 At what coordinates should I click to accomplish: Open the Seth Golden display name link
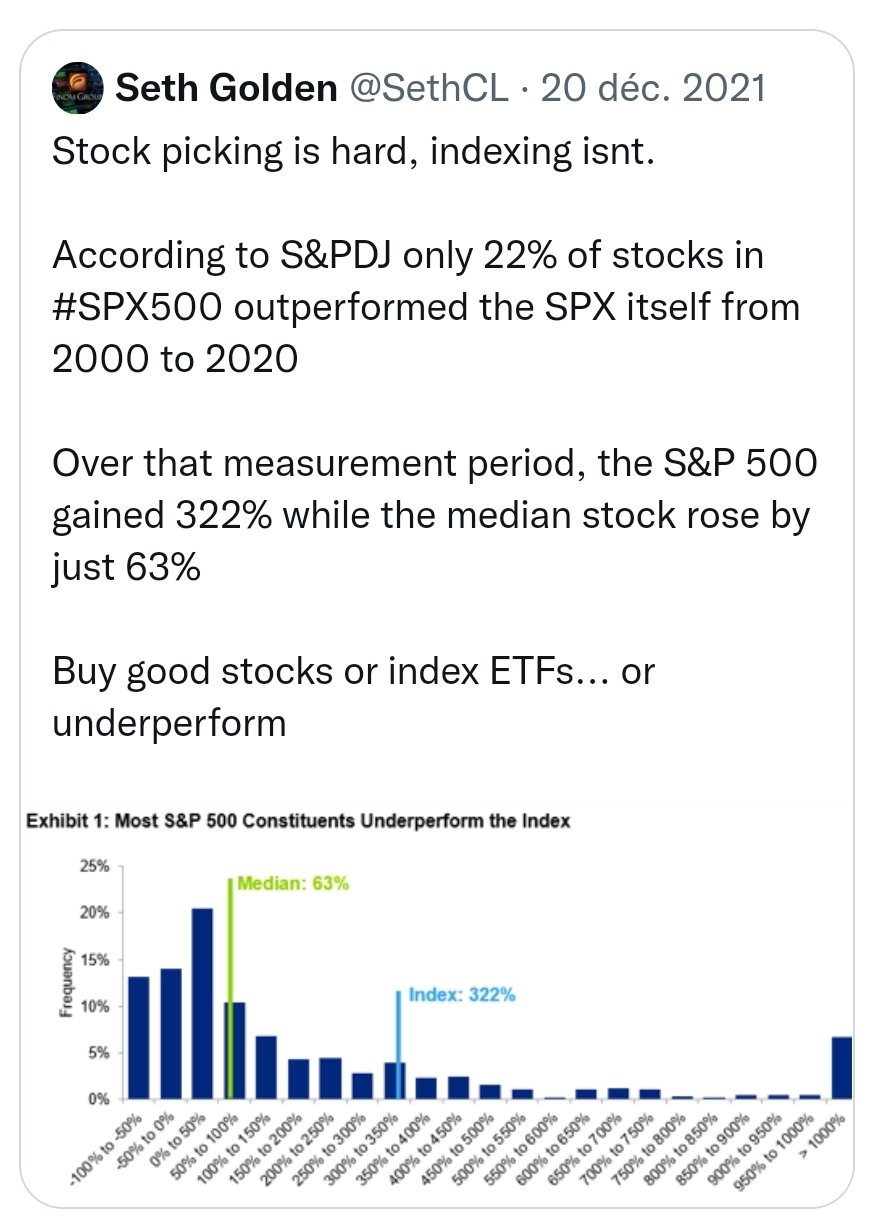click(226, 90)
